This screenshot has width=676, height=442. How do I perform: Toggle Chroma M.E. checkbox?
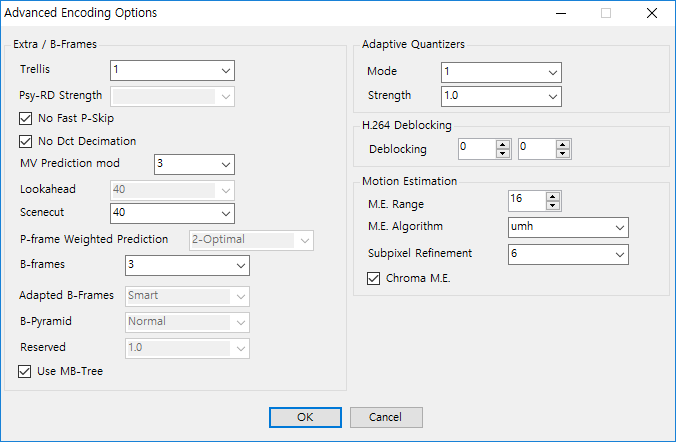pos(374,279)
